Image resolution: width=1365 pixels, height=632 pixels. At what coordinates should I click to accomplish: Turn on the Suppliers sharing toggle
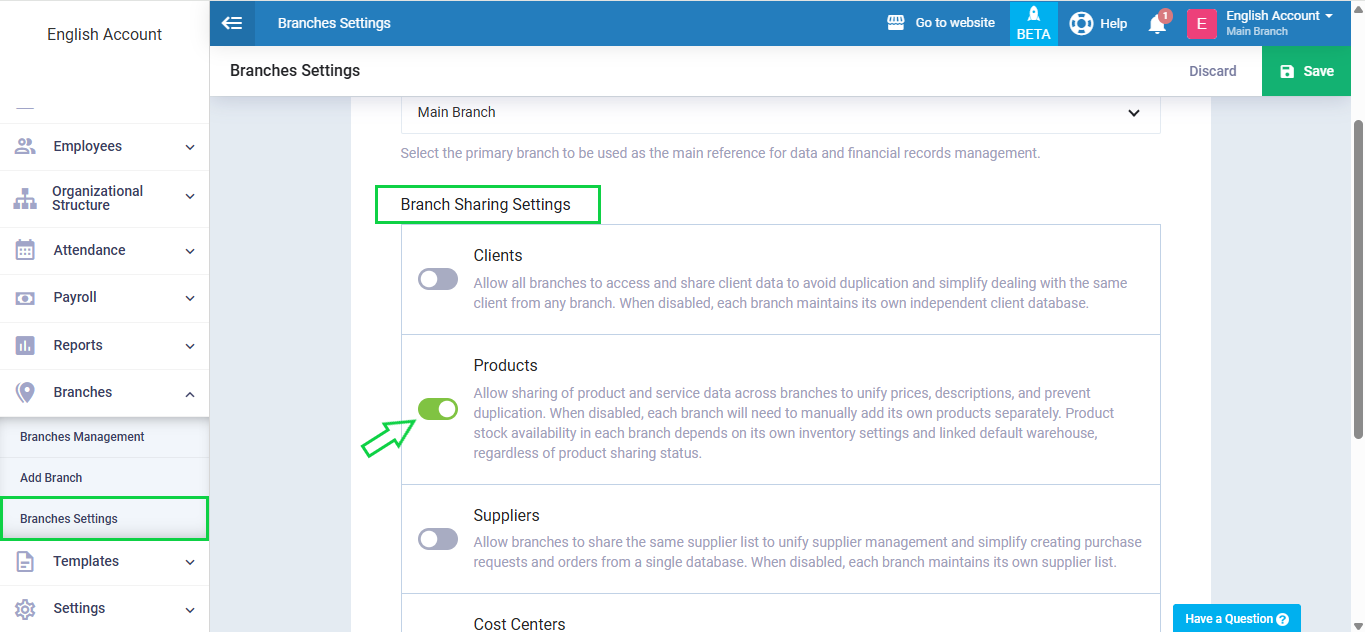click(x=438, y=539)
